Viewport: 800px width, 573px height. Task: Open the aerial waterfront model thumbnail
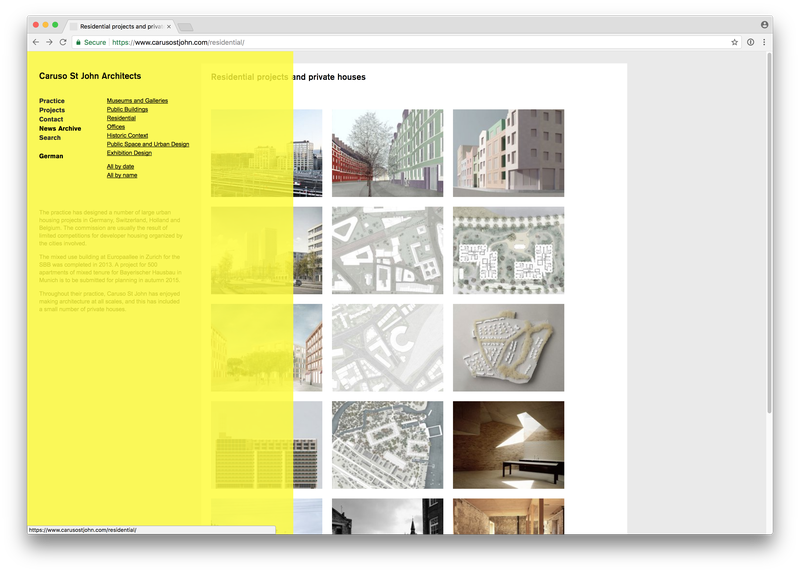[x=388, y=445]
